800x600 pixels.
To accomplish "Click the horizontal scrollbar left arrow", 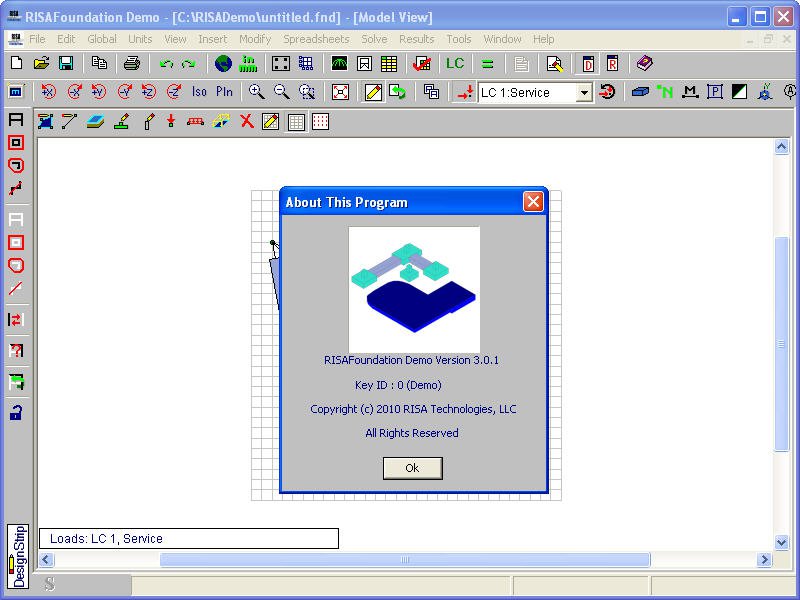I will pos(46,560).
